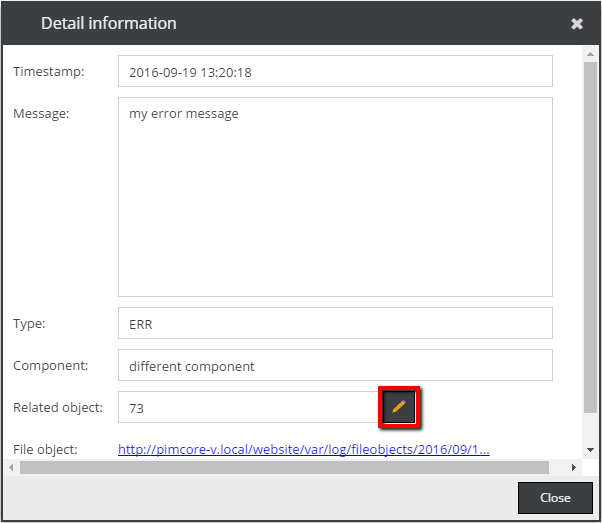This screenshot has height=523, width=602.
Task: Click the horizontal scrollbar right arrow
Action: [574, 467]
